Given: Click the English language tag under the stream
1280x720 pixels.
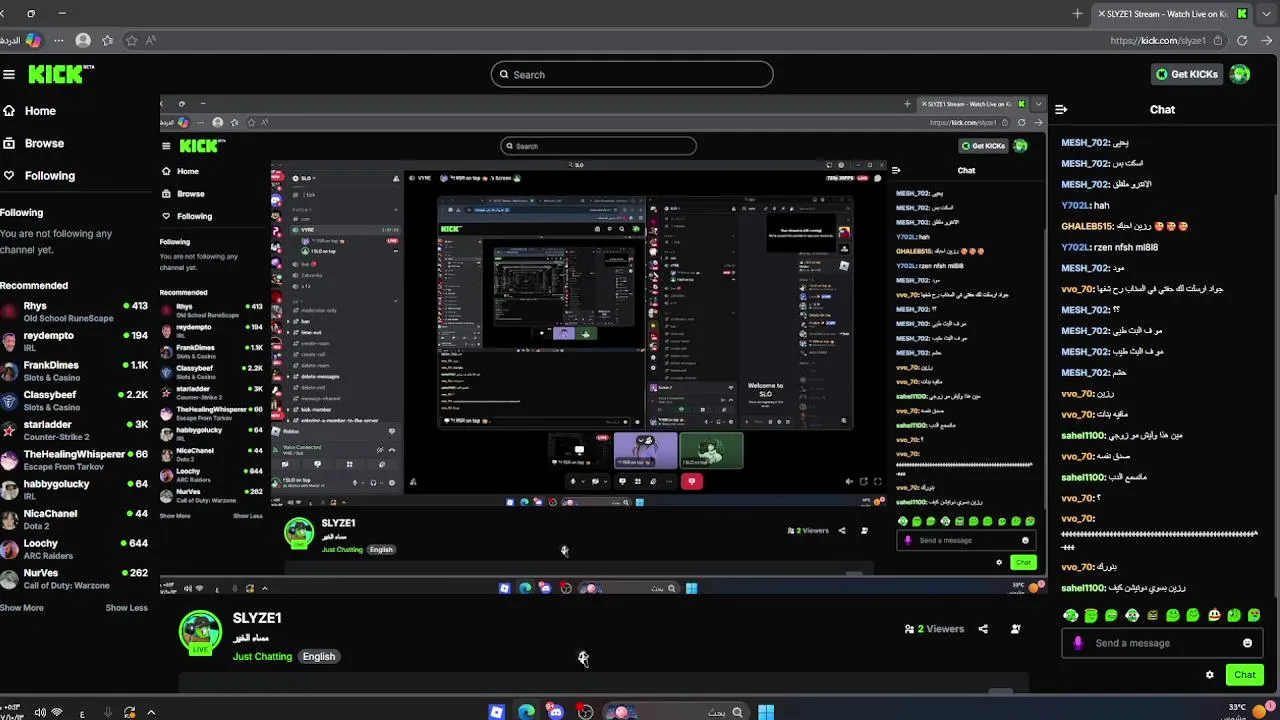Looking at the screenshot, I should [x=319, y=657].
